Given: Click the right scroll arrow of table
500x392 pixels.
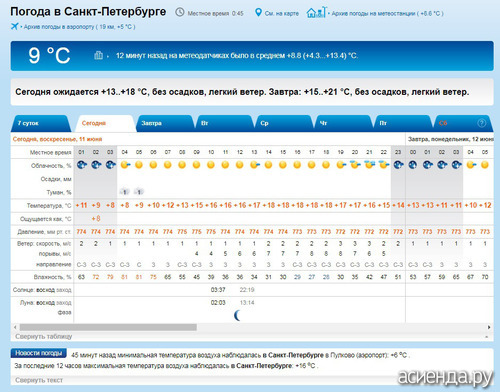Looking at the screenshot, I should click(489, 327).
